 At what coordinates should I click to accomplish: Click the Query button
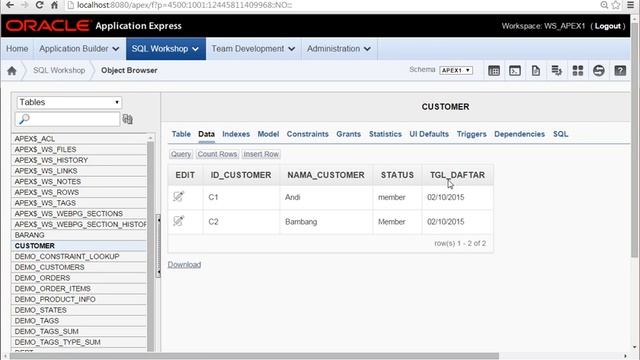click(181, 154)
